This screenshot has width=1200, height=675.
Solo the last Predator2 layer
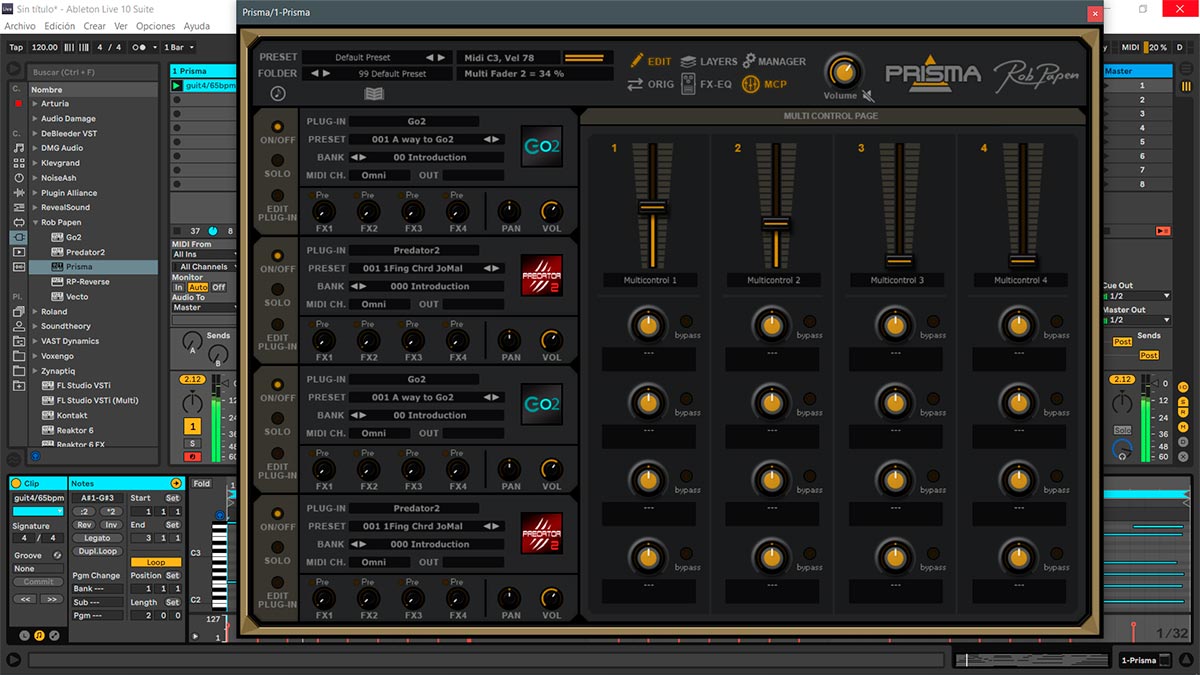276,548
